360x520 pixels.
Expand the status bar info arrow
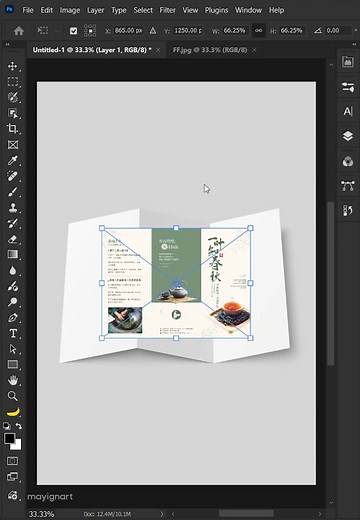pos(162,514)
